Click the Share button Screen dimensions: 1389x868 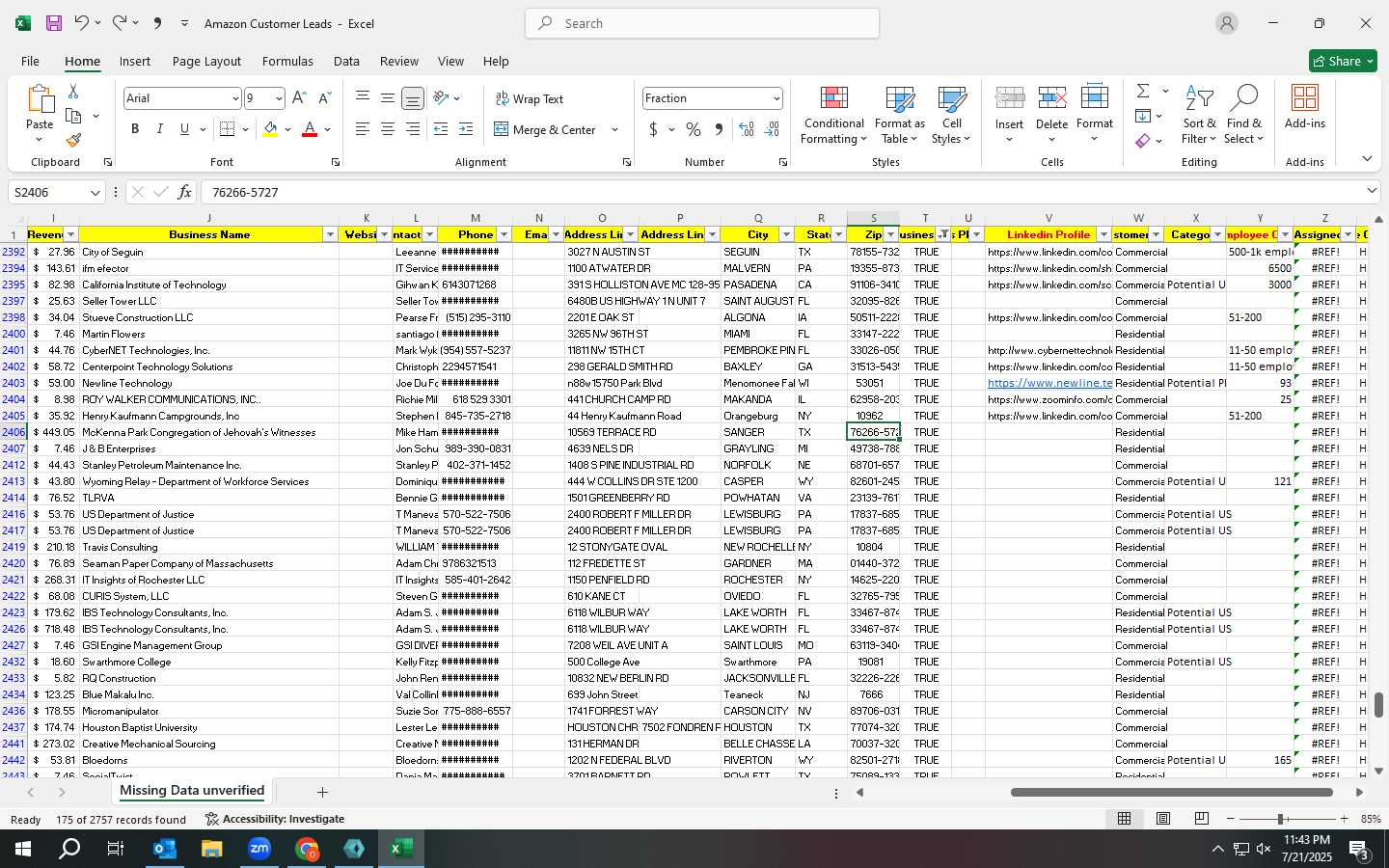1343,61
